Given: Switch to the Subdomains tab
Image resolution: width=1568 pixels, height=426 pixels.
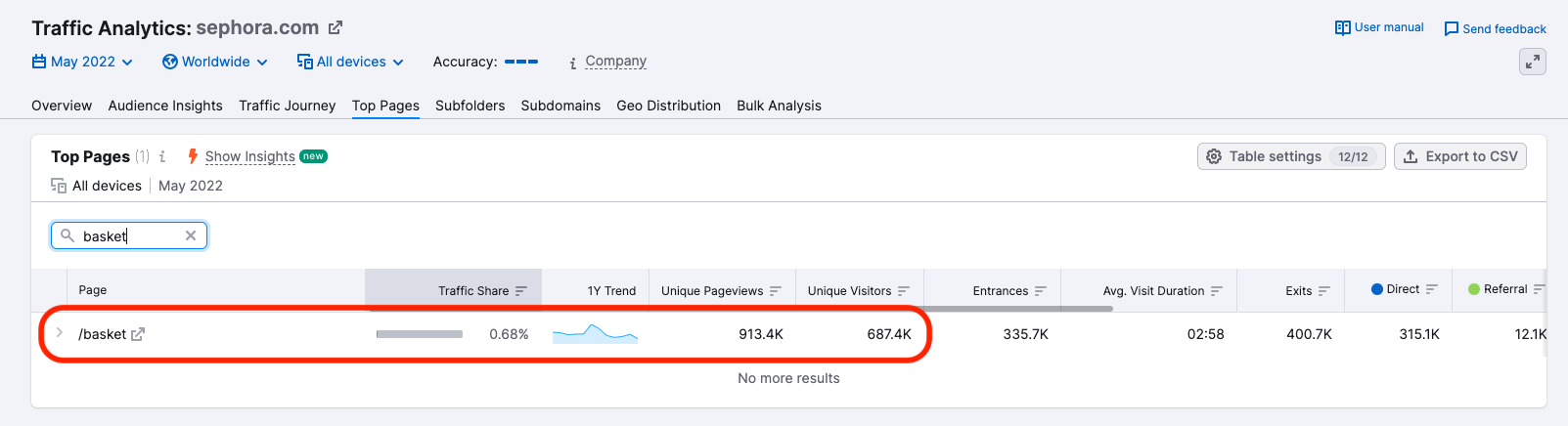Looking at the screenshot, I should click(560, 106).
